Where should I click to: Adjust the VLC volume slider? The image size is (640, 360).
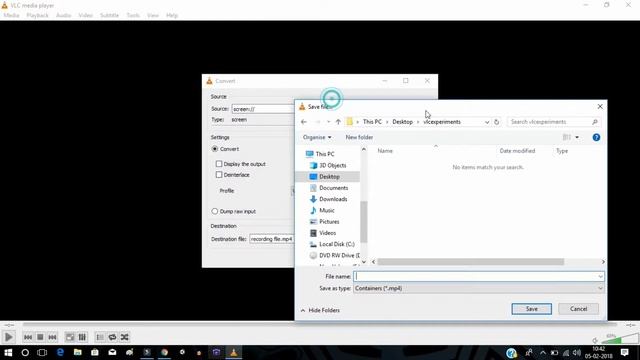[619, 339]
